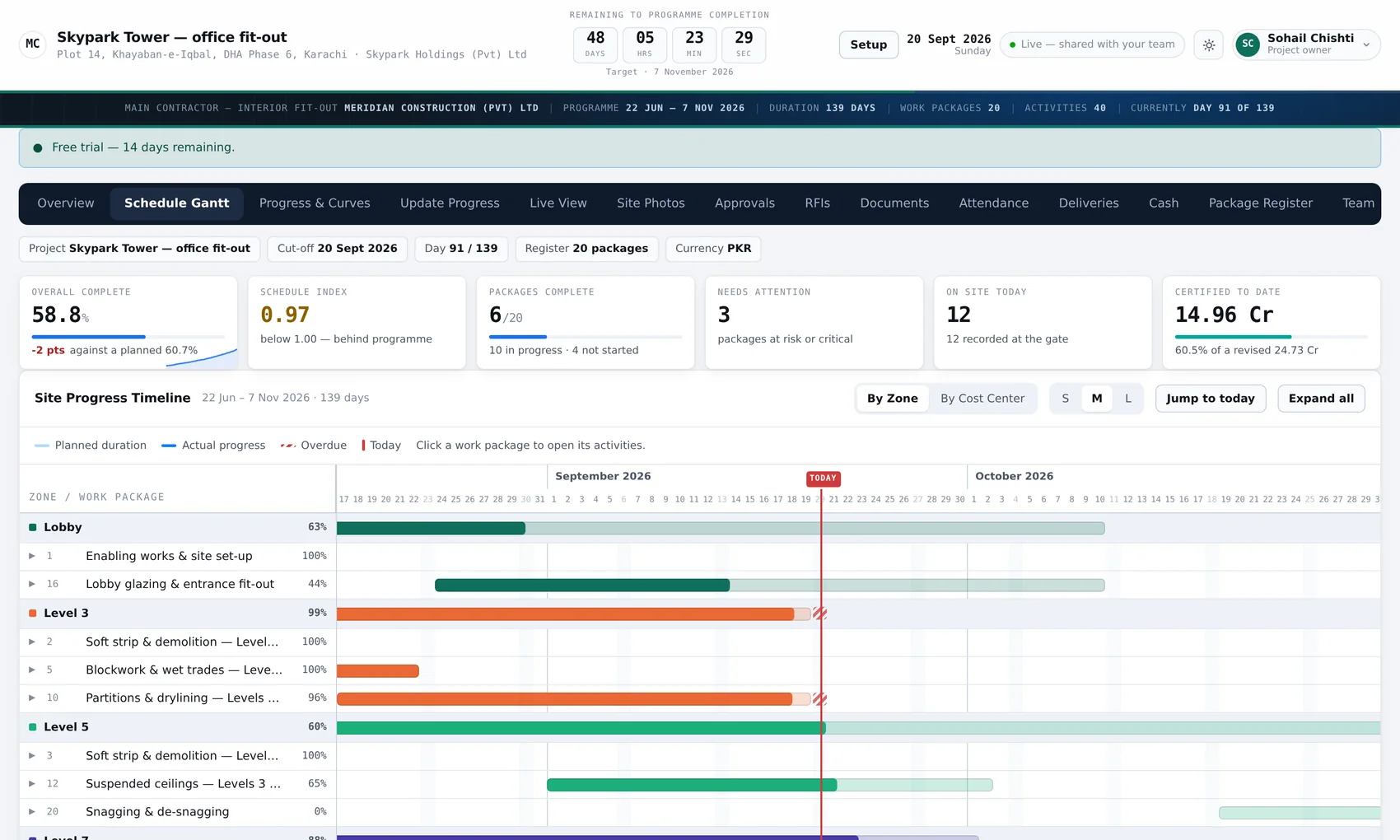Group timeline By Zone

tap(893, 399)
